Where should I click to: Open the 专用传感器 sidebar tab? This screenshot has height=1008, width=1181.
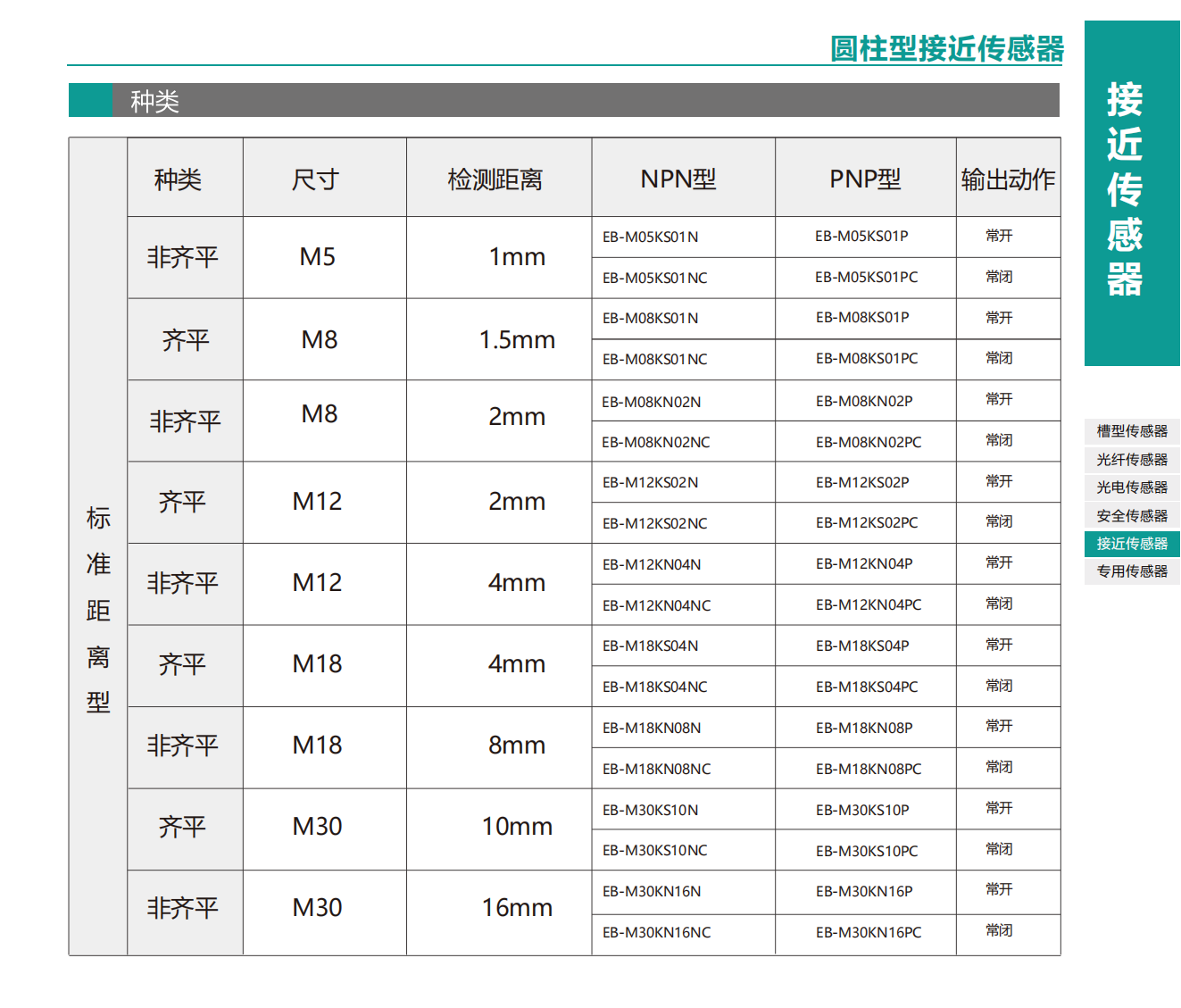[x=1132, y=571]
